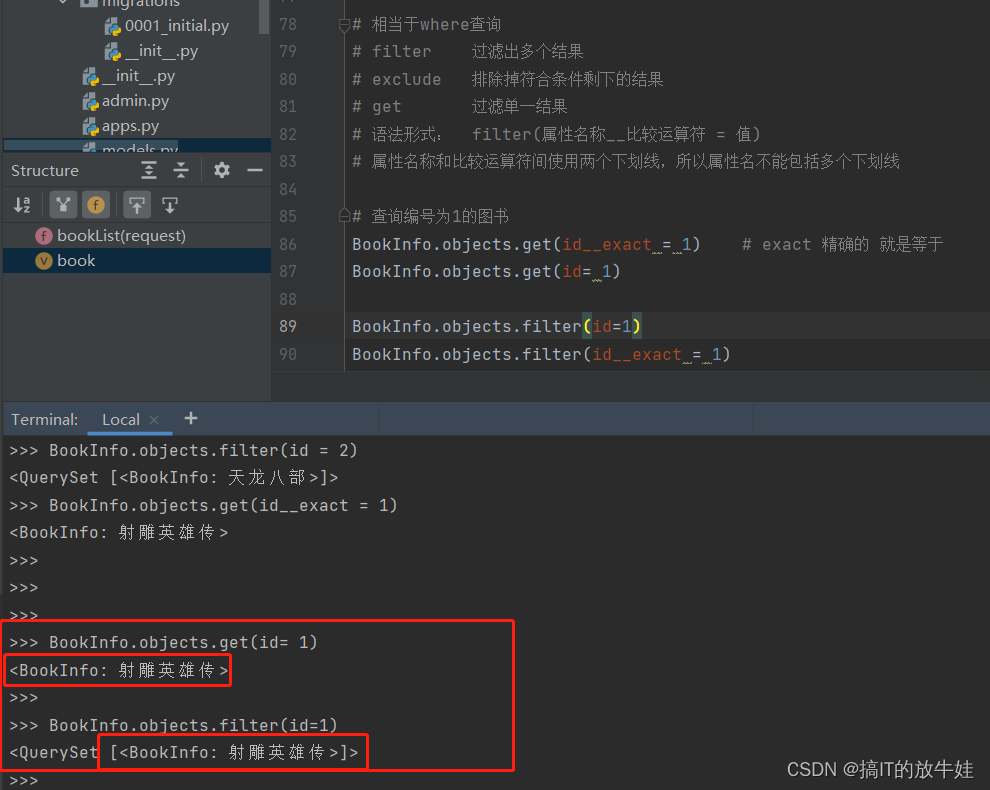This screenshot has height=790, width=990.
Task: Click the Expand All icon in Structure panel
Action: point(149,170)
